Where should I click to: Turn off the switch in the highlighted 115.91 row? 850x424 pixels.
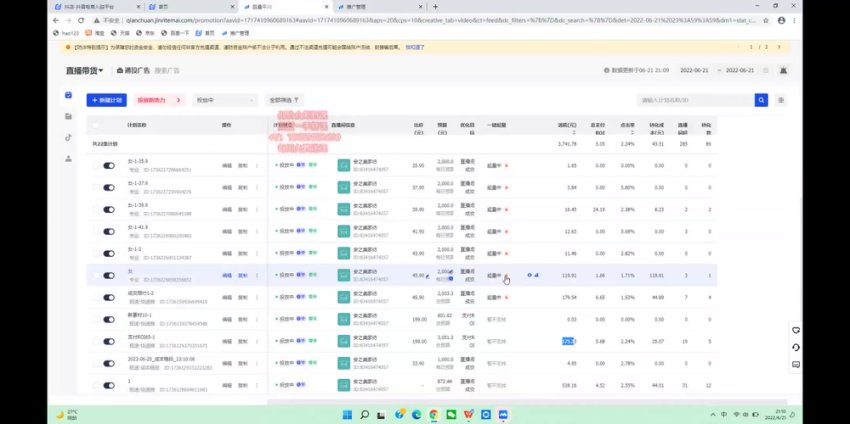click(x=109, y=275)
